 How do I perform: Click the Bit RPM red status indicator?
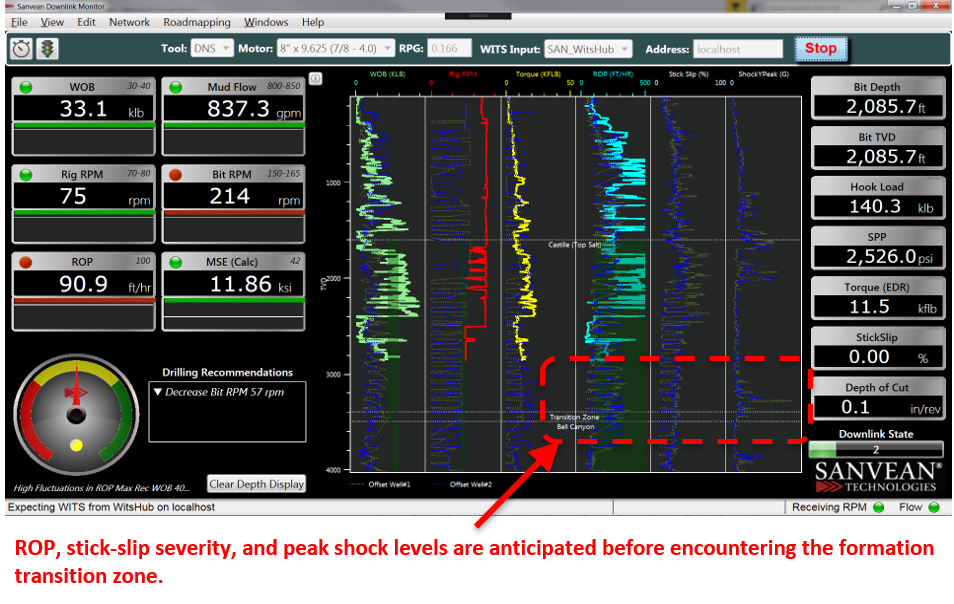tap(176, 175)
